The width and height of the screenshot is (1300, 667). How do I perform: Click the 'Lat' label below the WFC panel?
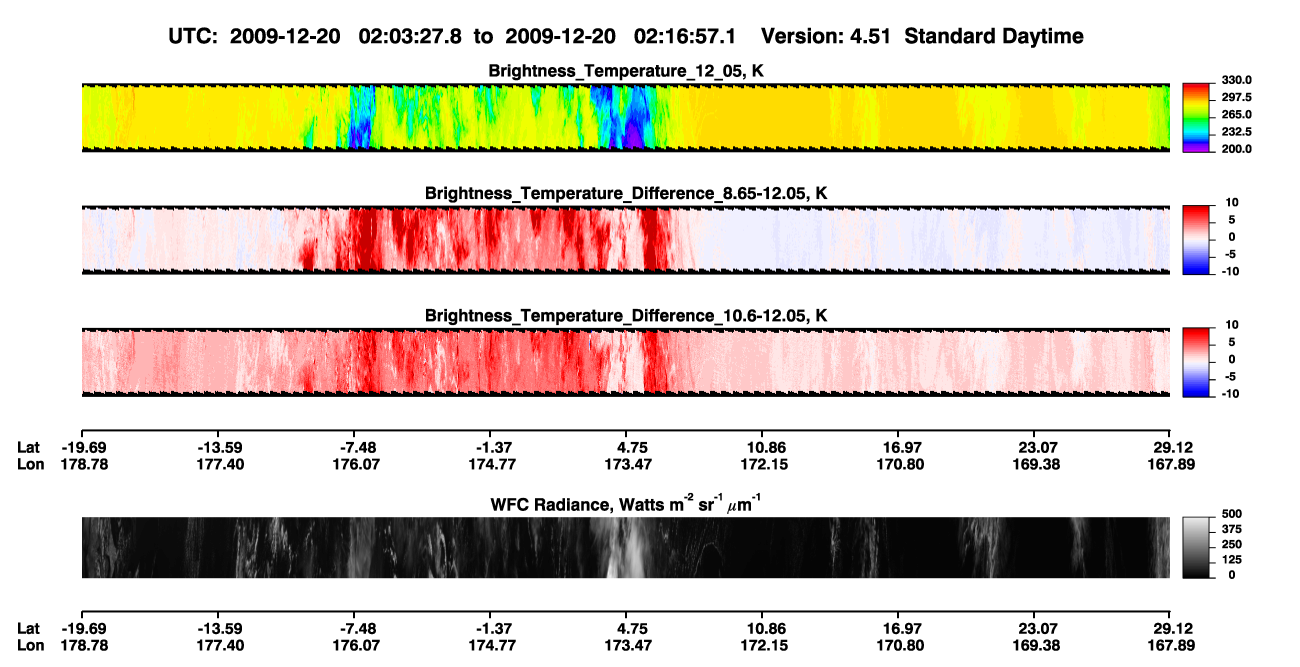click(28, 628)
